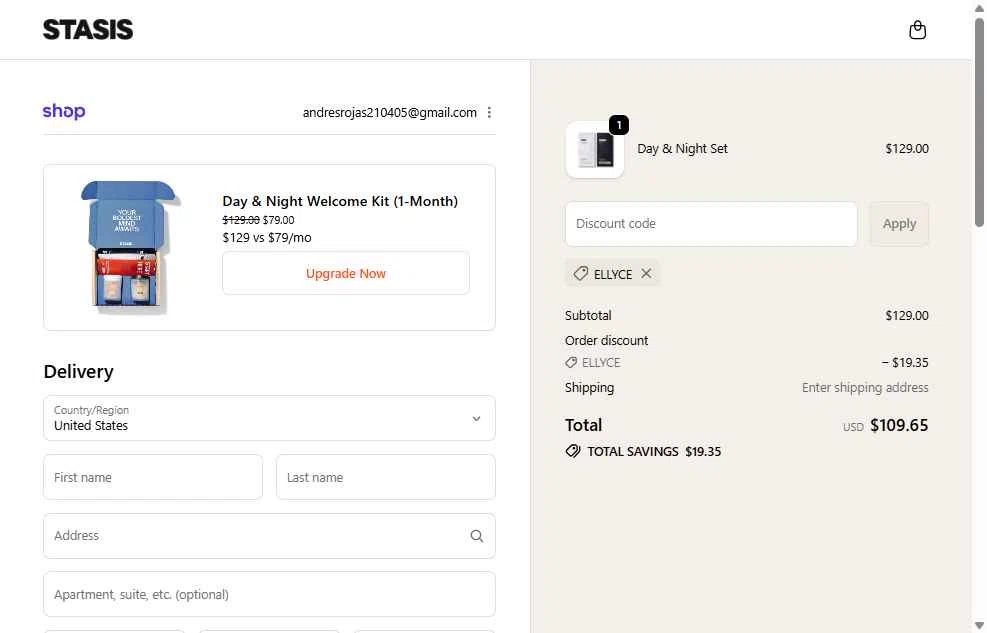987x633 pixels.
Task: Click the ELLYCE order discount tag icon
Action: pos(571,362)
